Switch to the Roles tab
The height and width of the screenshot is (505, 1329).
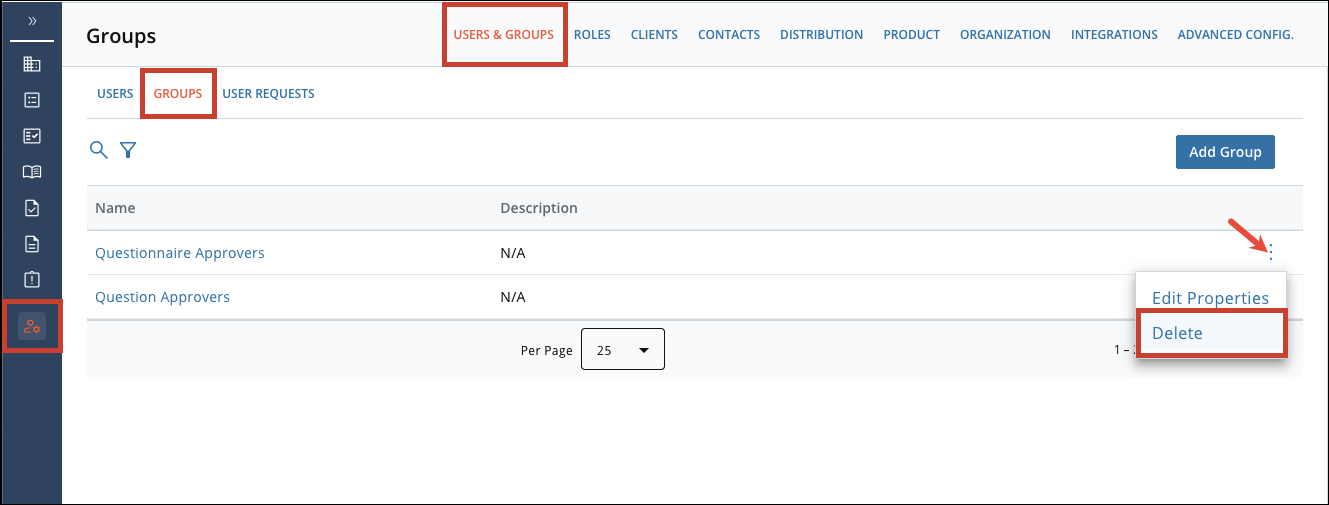point(592,34)
